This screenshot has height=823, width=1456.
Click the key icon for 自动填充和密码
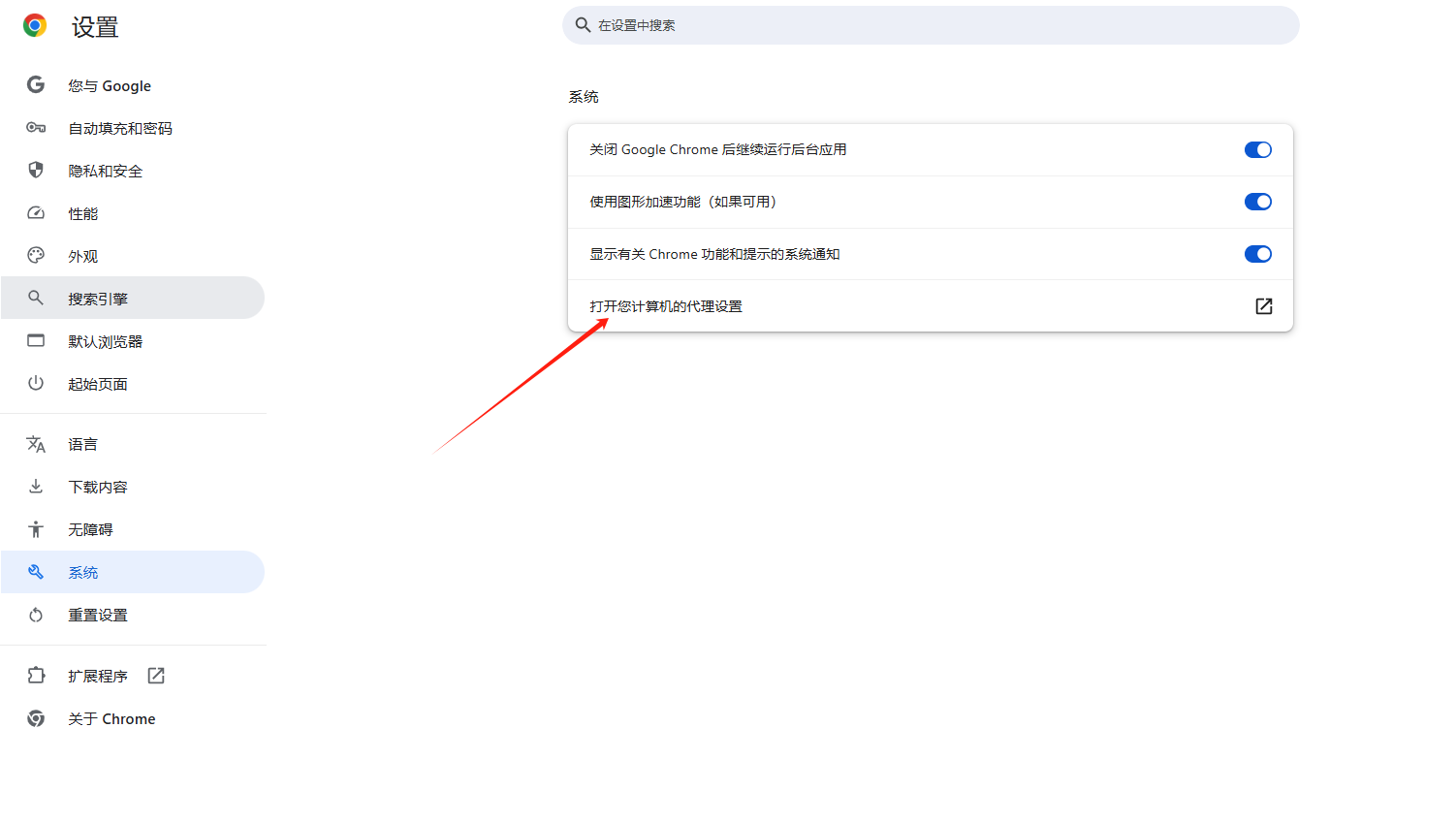(x=36, y=128)
